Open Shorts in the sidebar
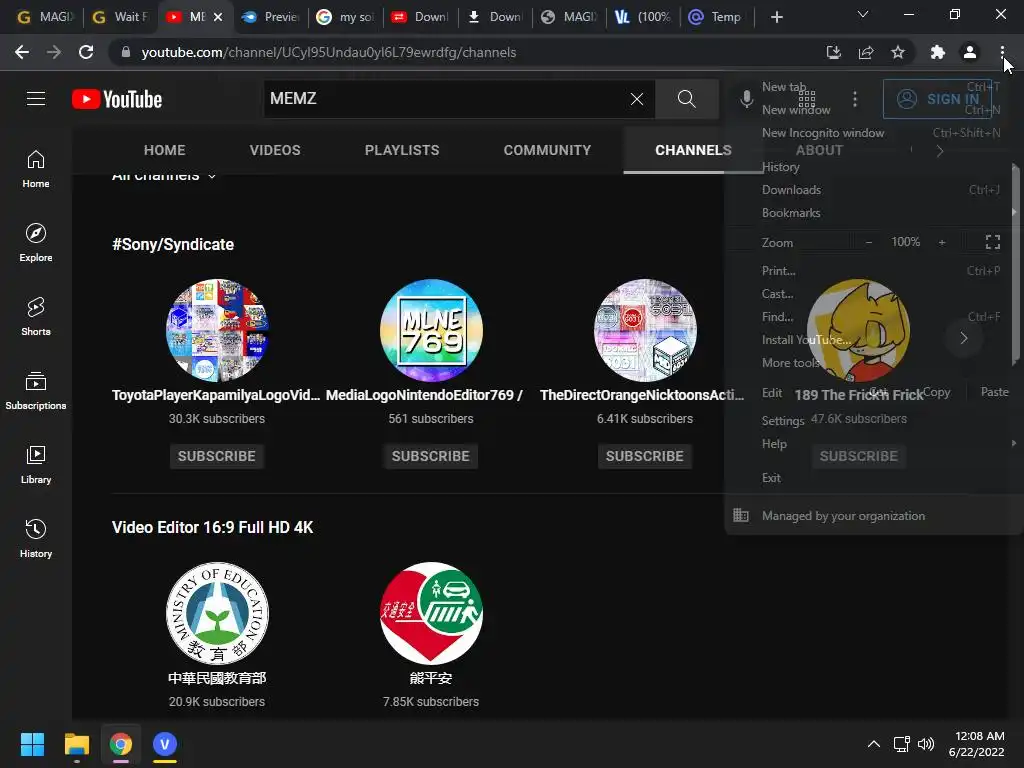Screen dimensions: 1024x768 click(36, 316)
